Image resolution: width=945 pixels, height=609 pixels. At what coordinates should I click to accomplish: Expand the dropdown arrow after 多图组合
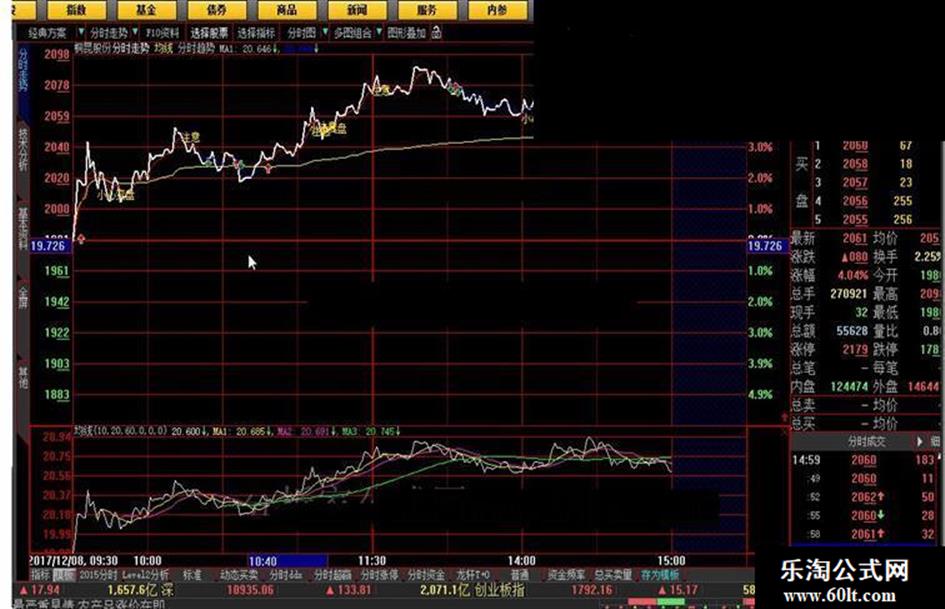(x=379, y=32)
